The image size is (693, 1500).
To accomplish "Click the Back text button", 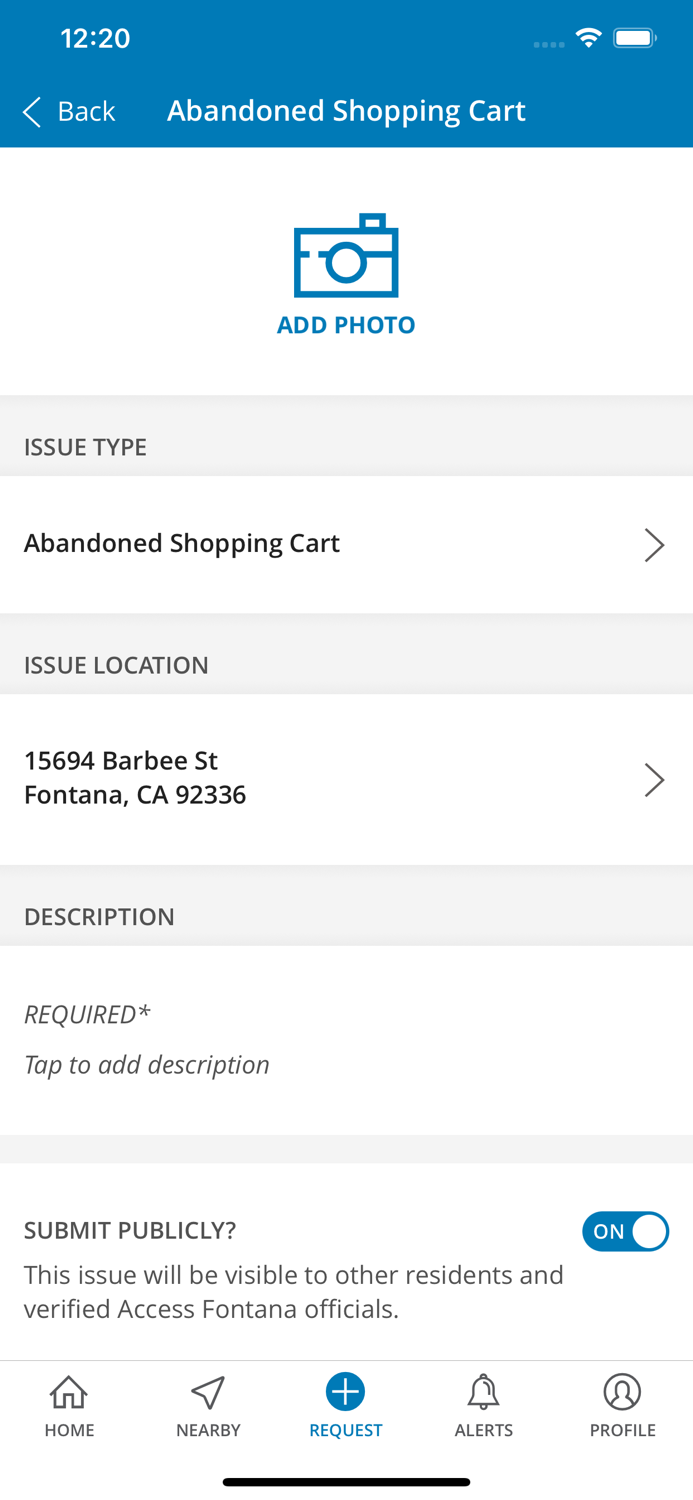I will [x=86, y=111].
